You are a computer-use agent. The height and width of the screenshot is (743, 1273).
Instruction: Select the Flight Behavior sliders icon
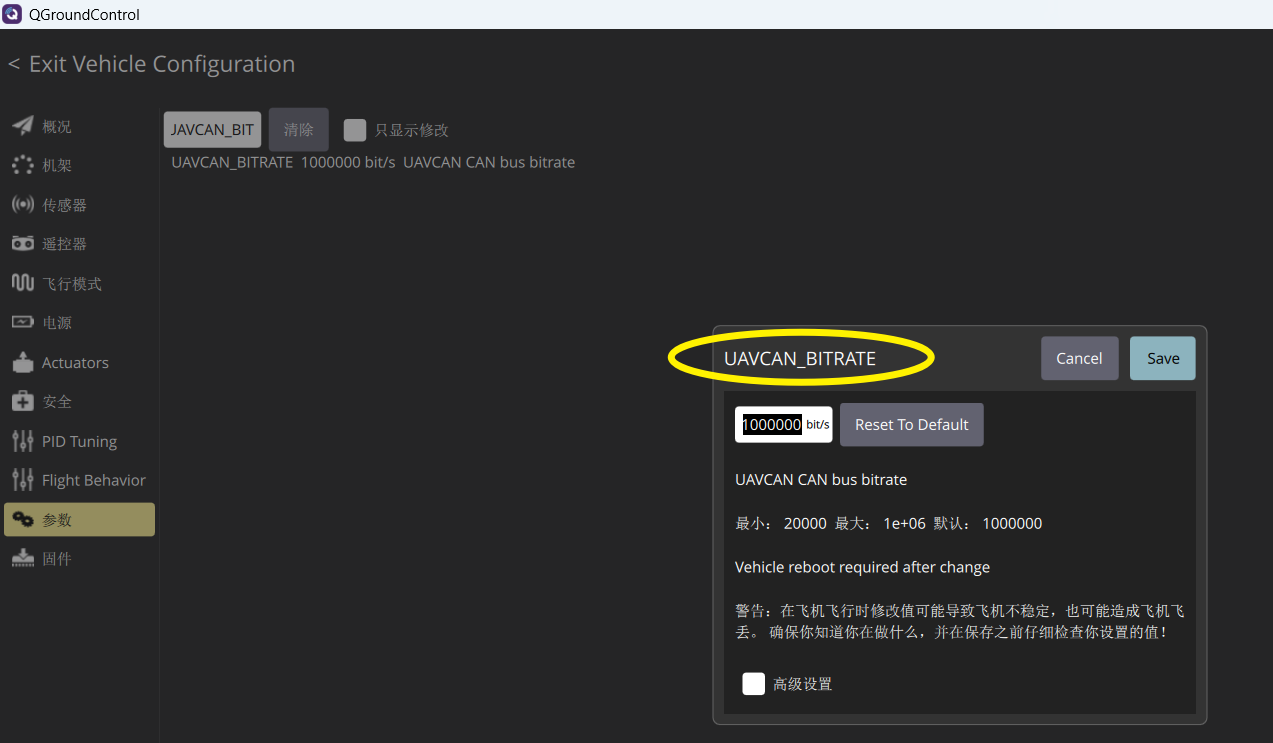pyautogui.click(x=22, y=480)
